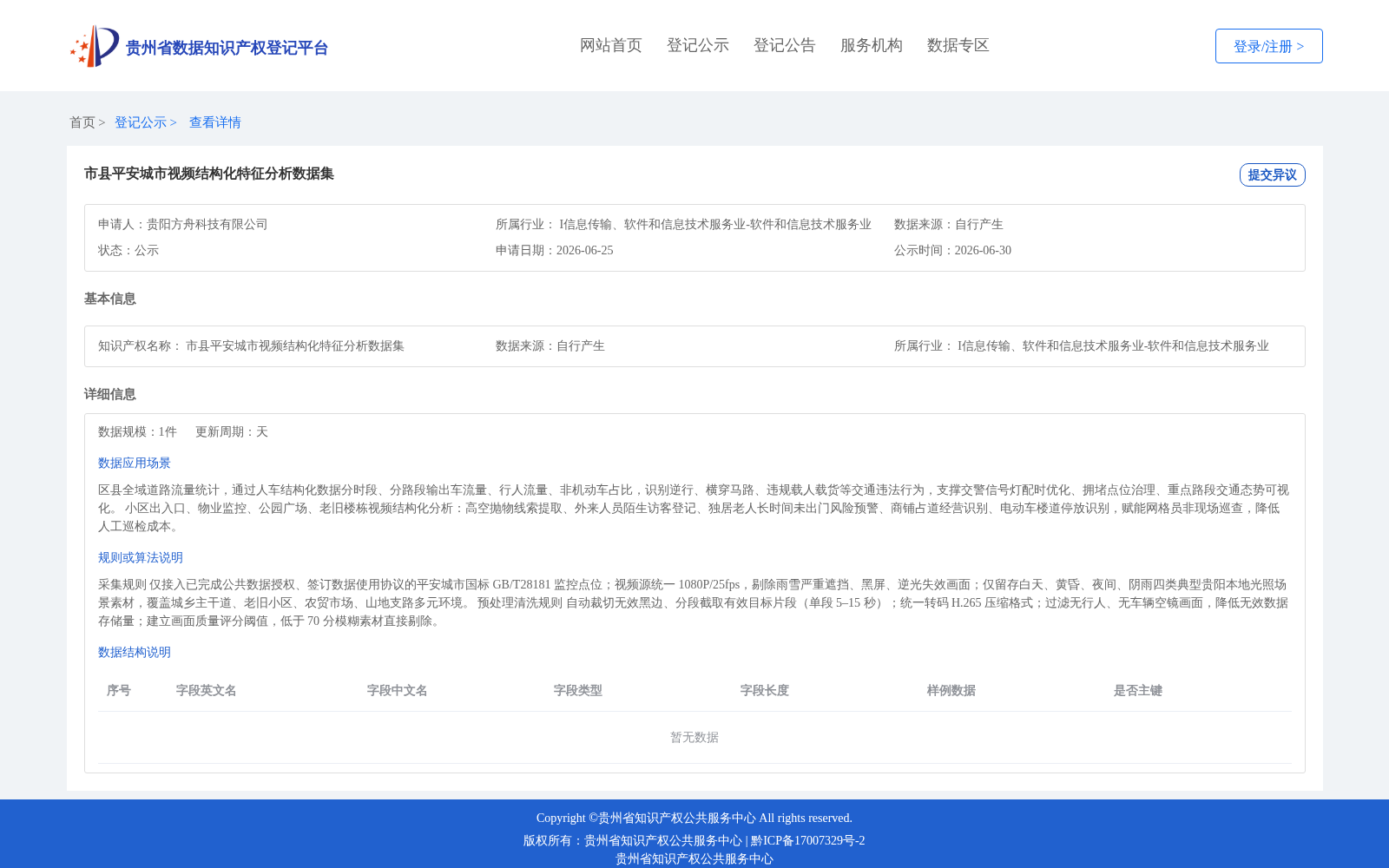
Task: Click the 字段英文名 column header
Action: pyautogui.click(x=207, y=690)
